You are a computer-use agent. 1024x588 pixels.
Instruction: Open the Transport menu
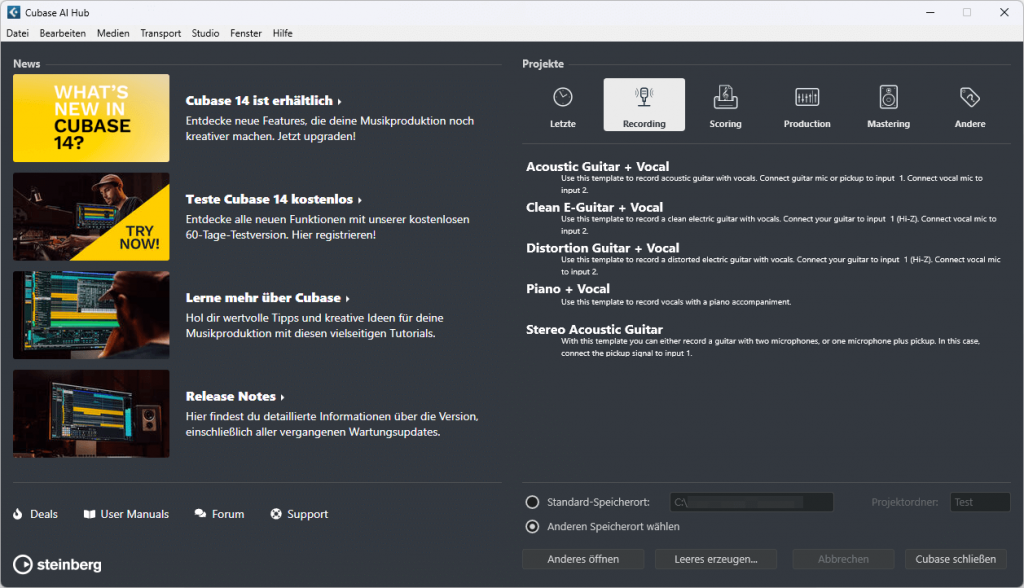click(x=161, y=33)
